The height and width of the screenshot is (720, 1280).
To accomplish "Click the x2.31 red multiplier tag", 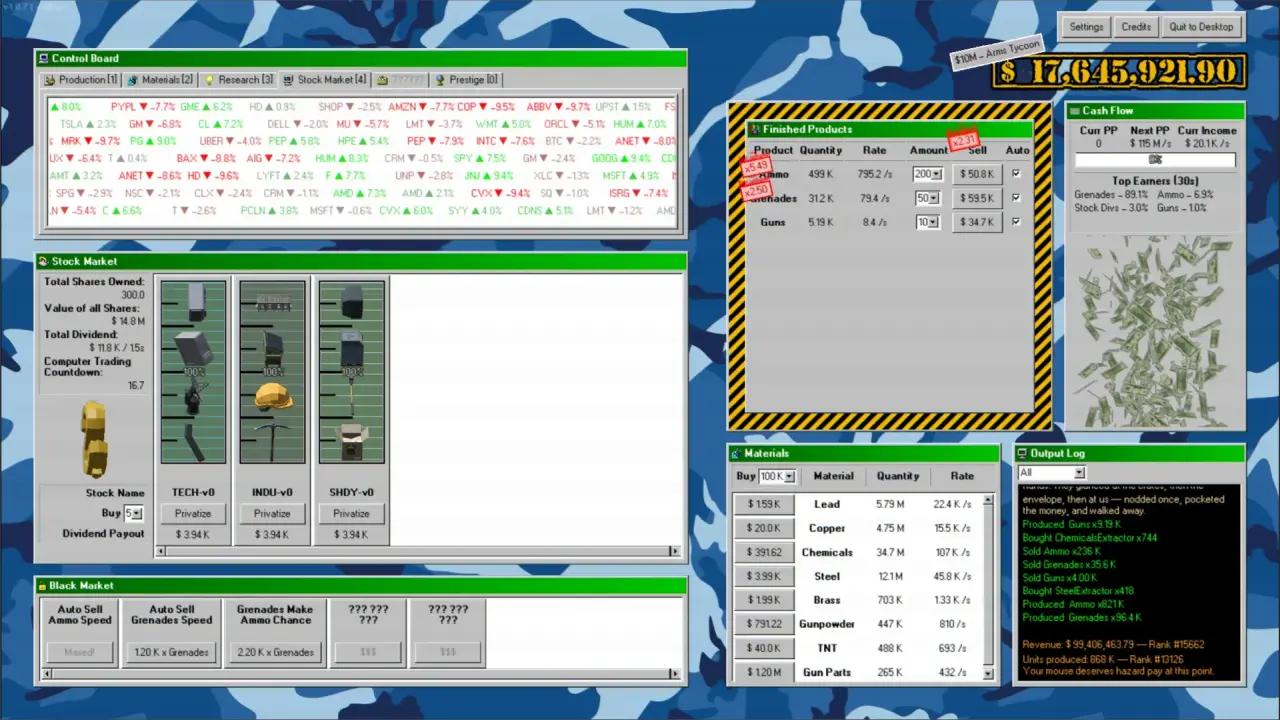I will coord(963,141).
